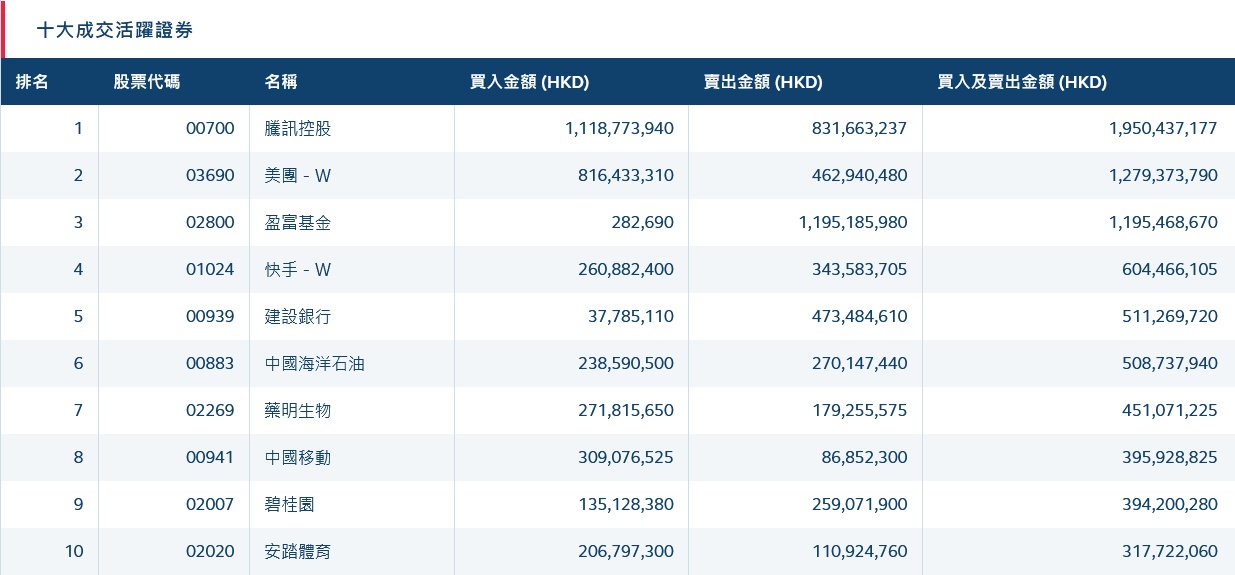The image size is (1235, 575).
Task: Select the 安踏體育 stock name
Action: click(x=298, y=551)
